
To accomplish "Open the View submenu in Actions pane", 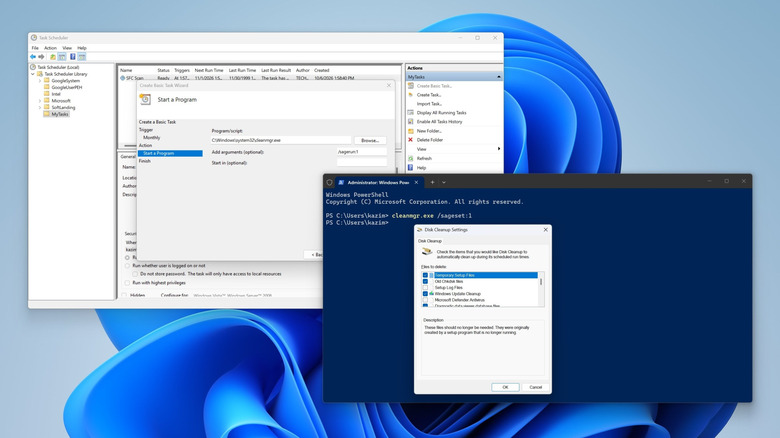I will 498,149.
